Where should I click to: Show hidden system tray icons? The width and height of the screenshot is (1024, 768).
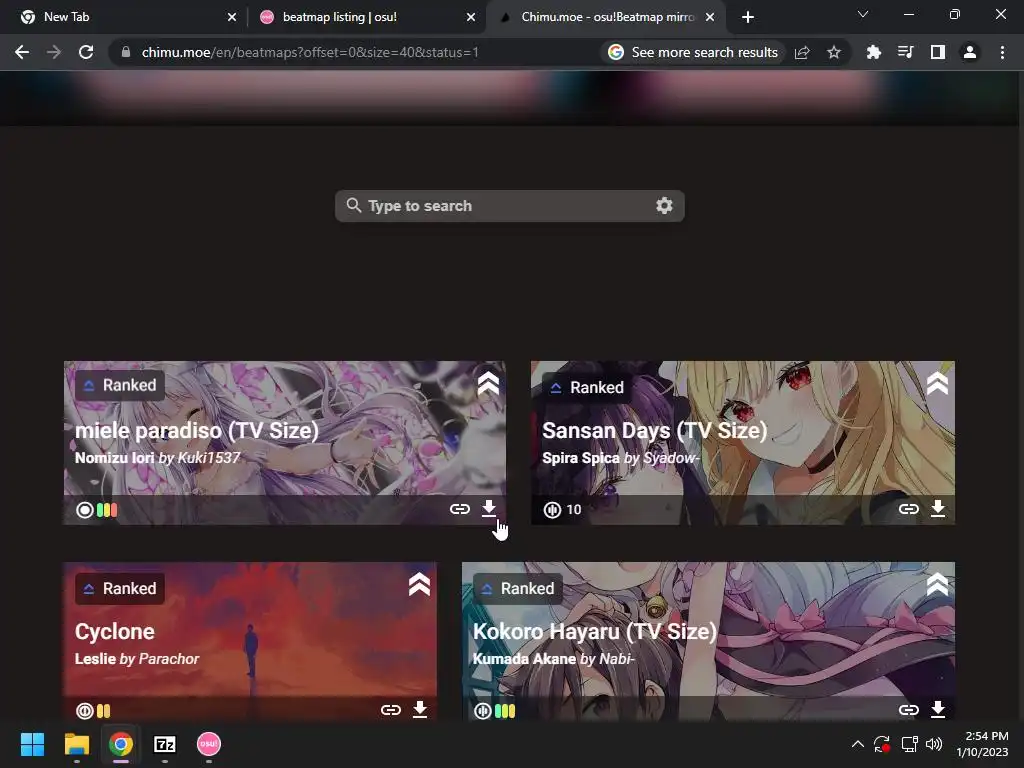click(x=858, y=744)
